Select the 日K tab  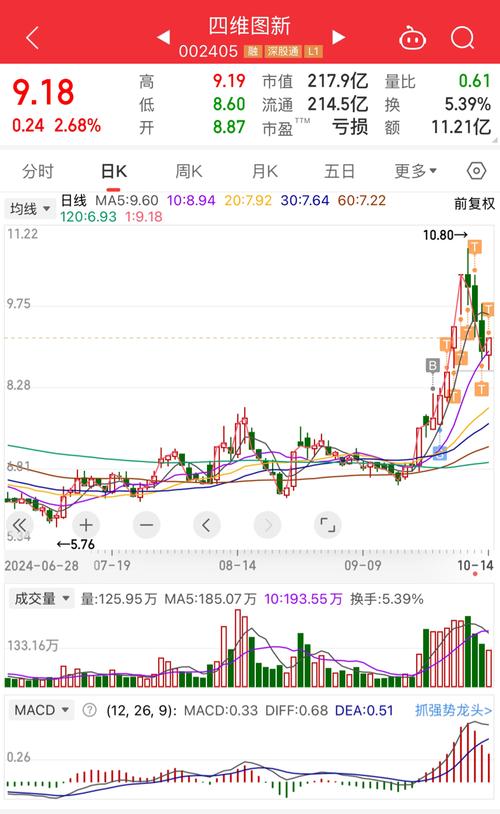point(114,171)
